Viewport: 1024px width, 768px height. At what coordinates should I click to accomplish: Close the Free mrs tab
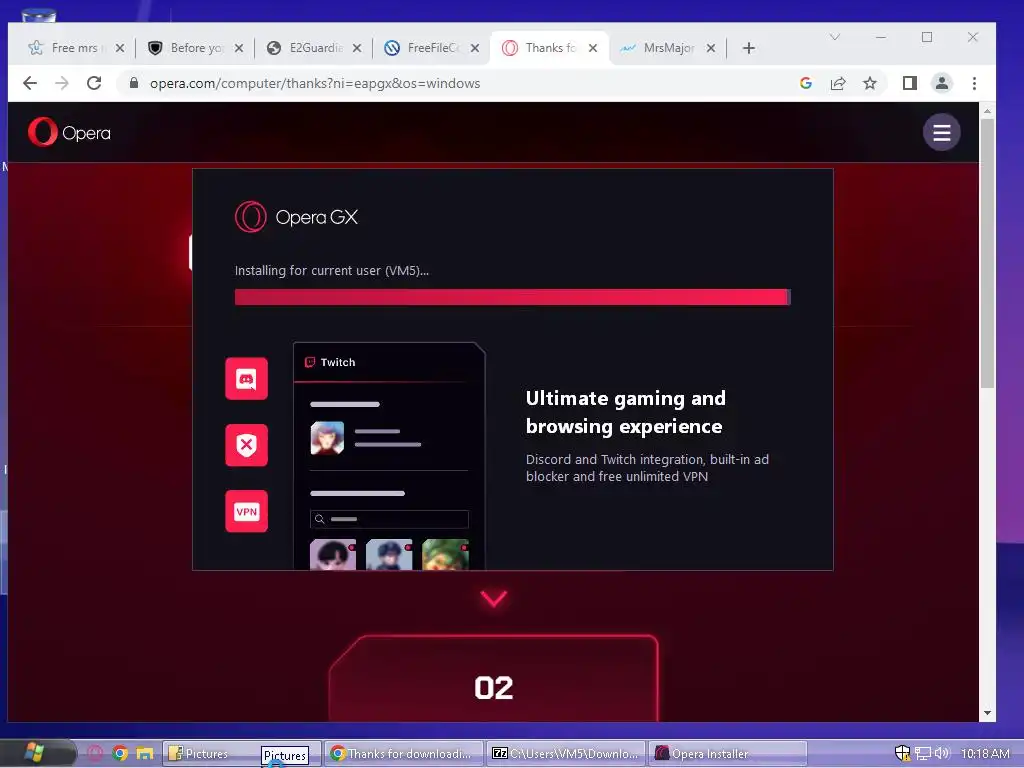(120, 48)
